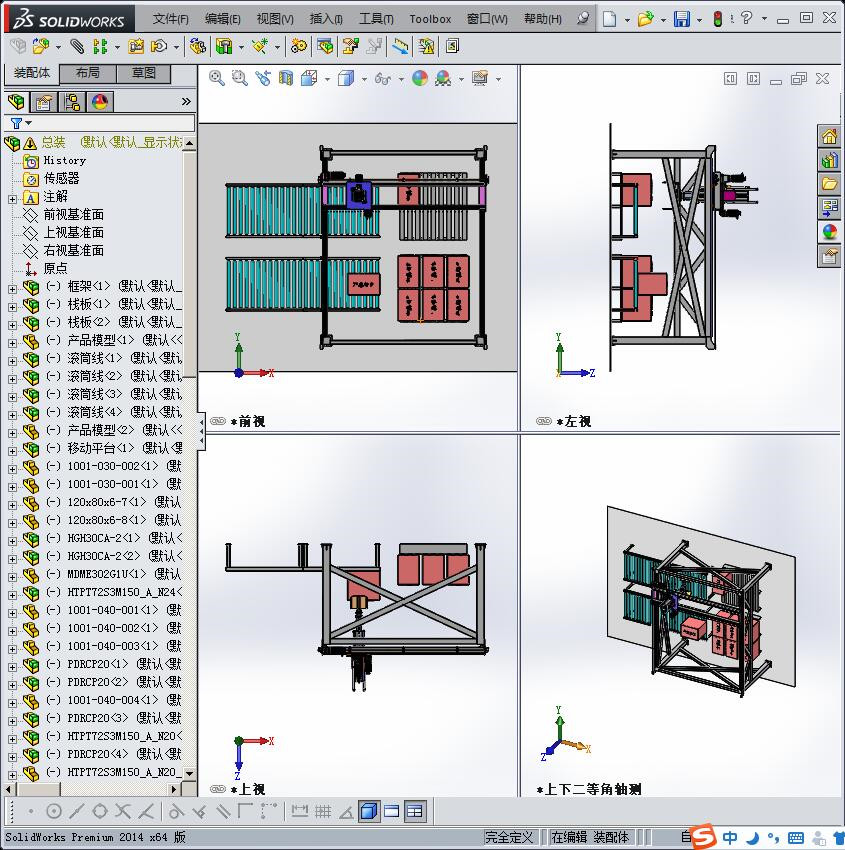Open Custom Properties task pane tab

click(x=829, y=255)
